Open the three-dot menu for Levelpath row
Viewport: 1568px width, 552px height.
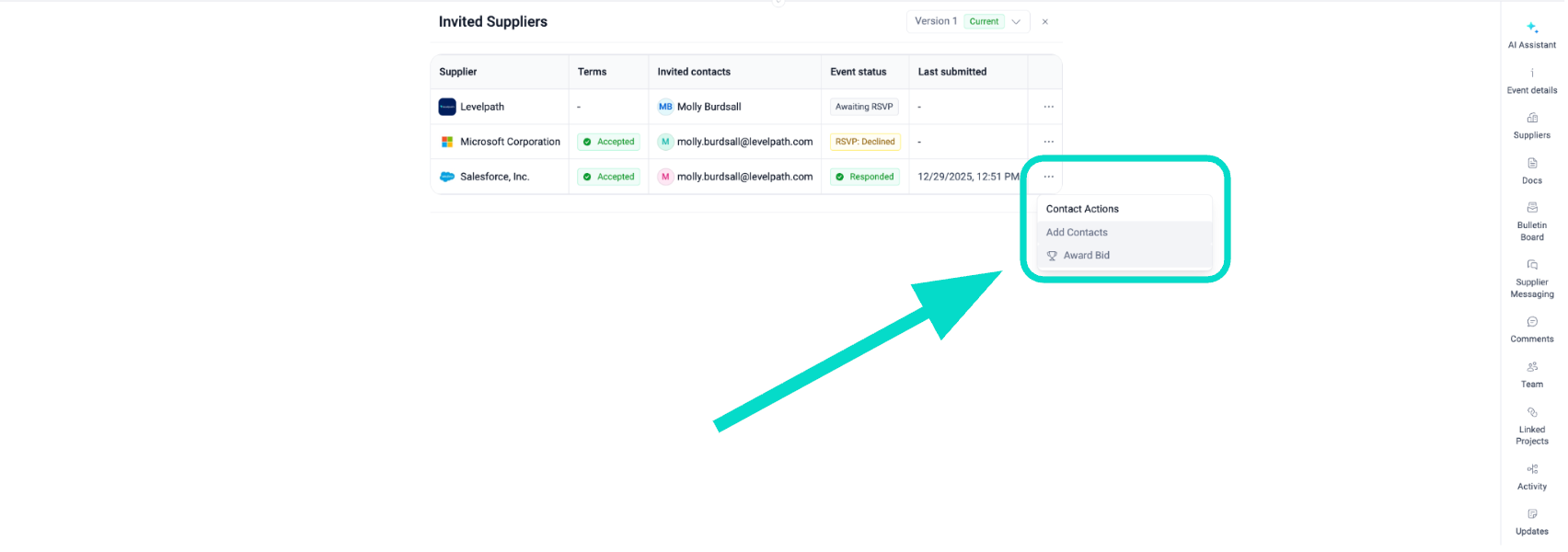[x=1048, y=107]
